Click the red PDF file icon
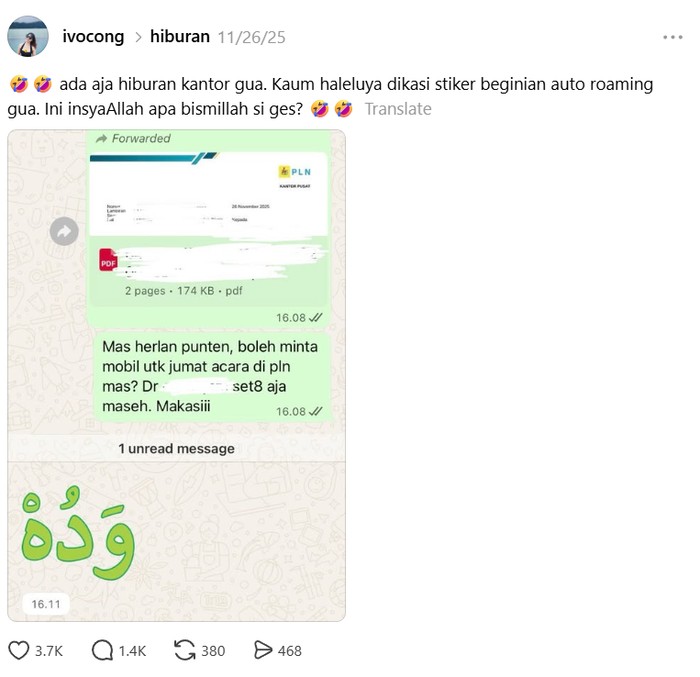The image size is (700, 677). (108, 260)
